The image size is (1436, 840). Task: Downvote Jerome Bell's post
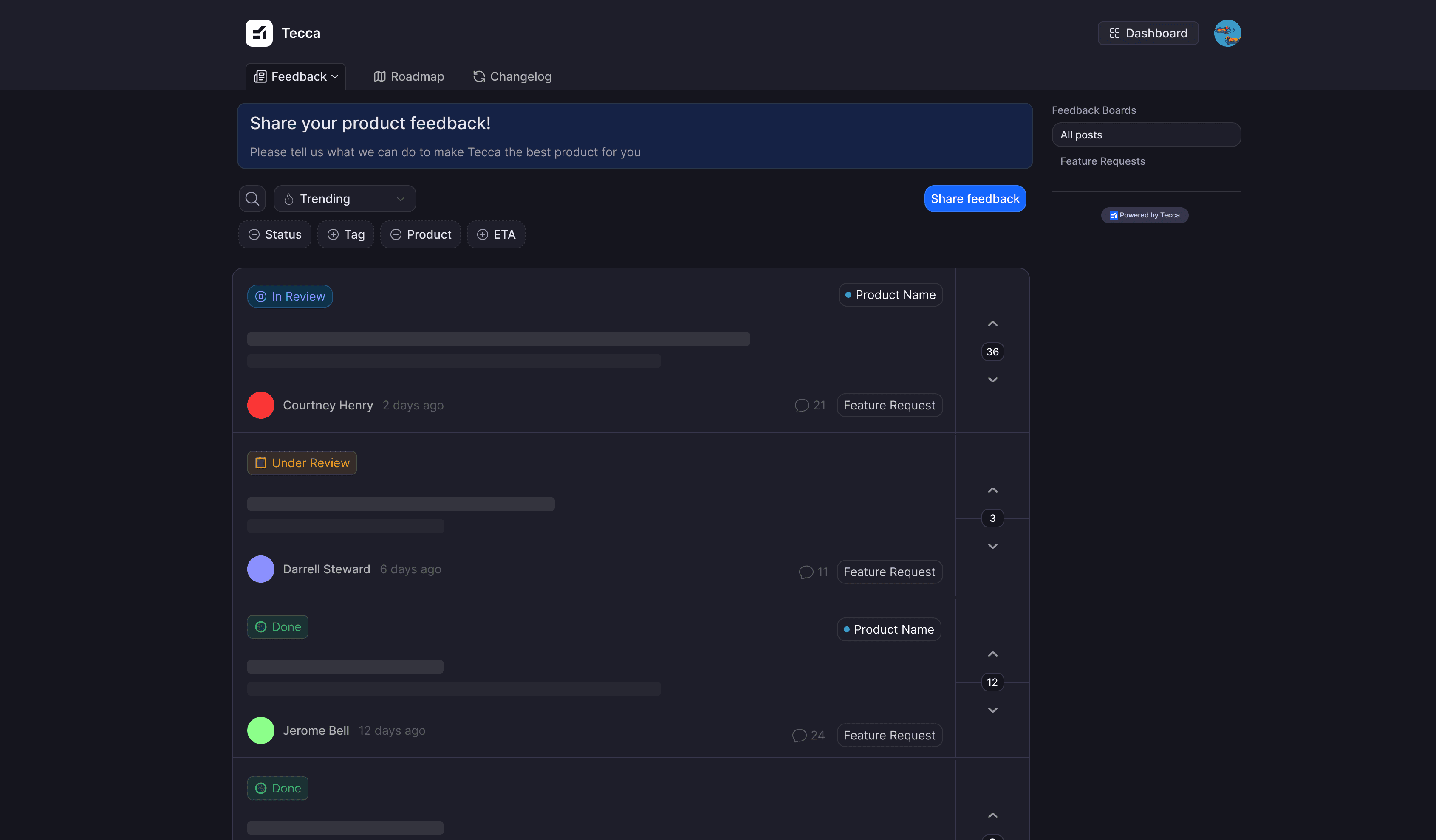tap(992, 710)
